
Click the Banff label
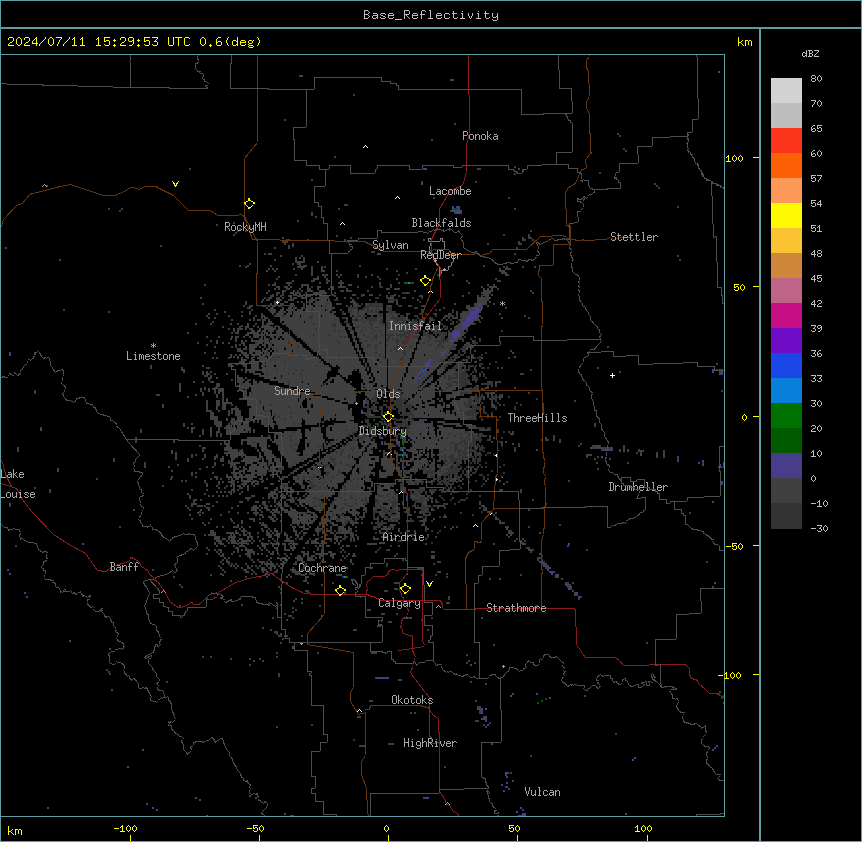pos(124,567)
